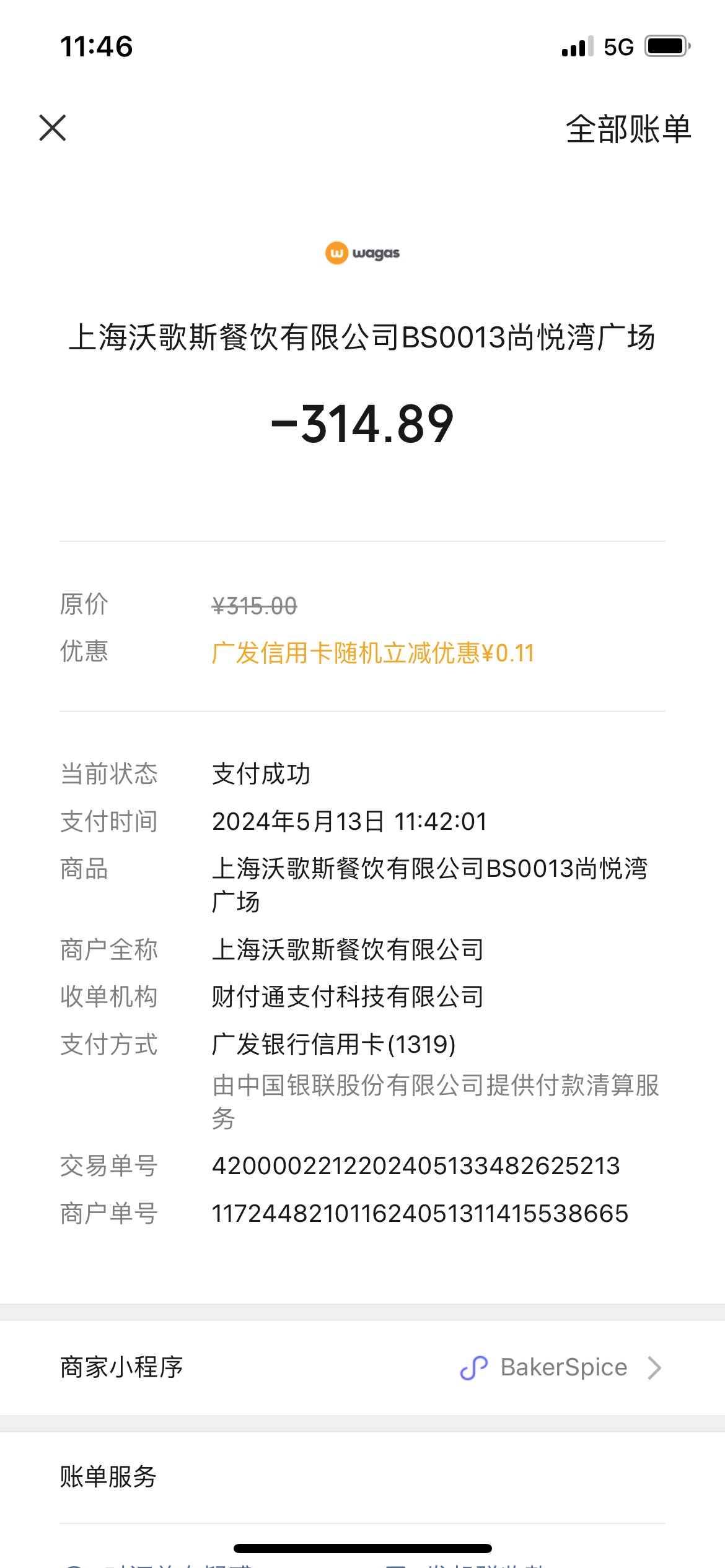Tap the cellular signal bars

coord(578,47)
